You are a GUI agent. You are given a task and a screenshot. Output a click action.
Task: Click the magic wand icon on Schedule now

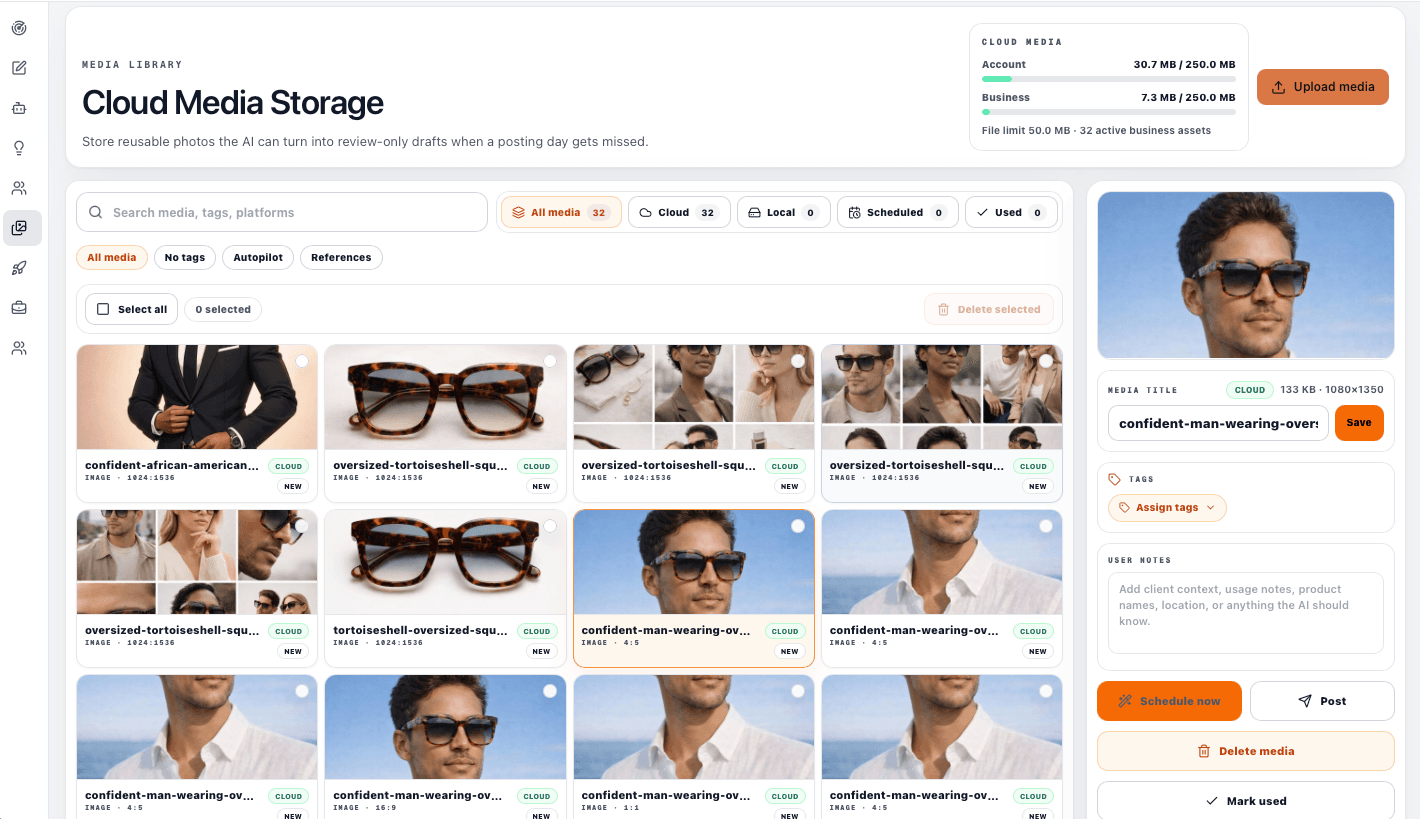click(1125, 701)
